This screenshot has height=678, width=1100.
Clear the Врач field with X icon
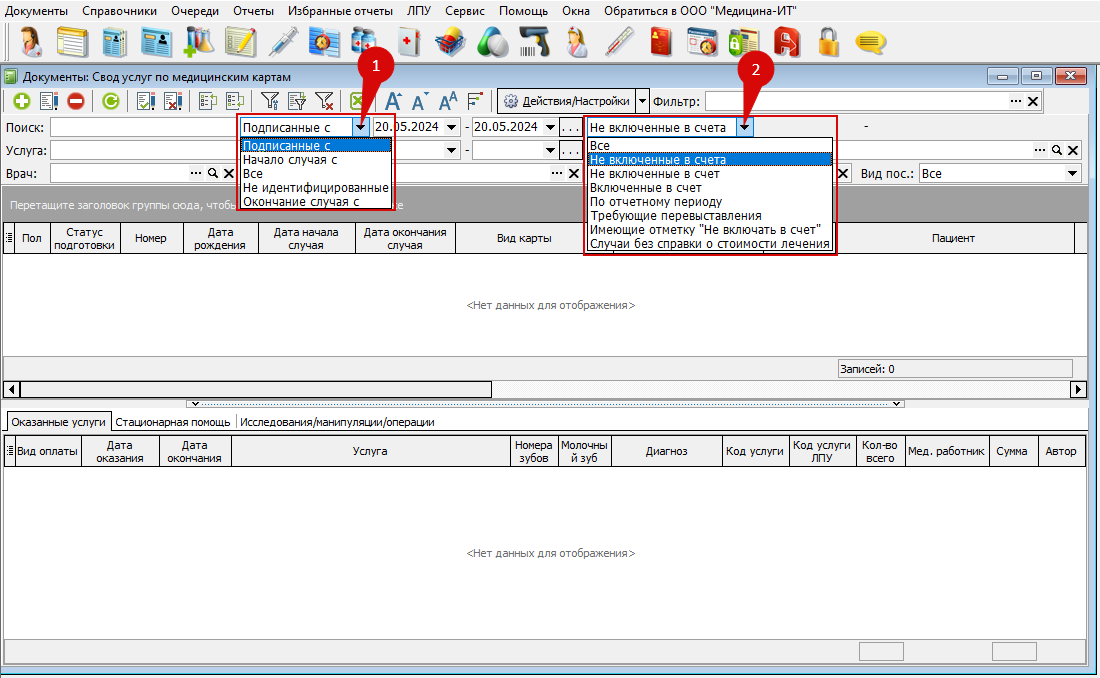click(228, 173)
